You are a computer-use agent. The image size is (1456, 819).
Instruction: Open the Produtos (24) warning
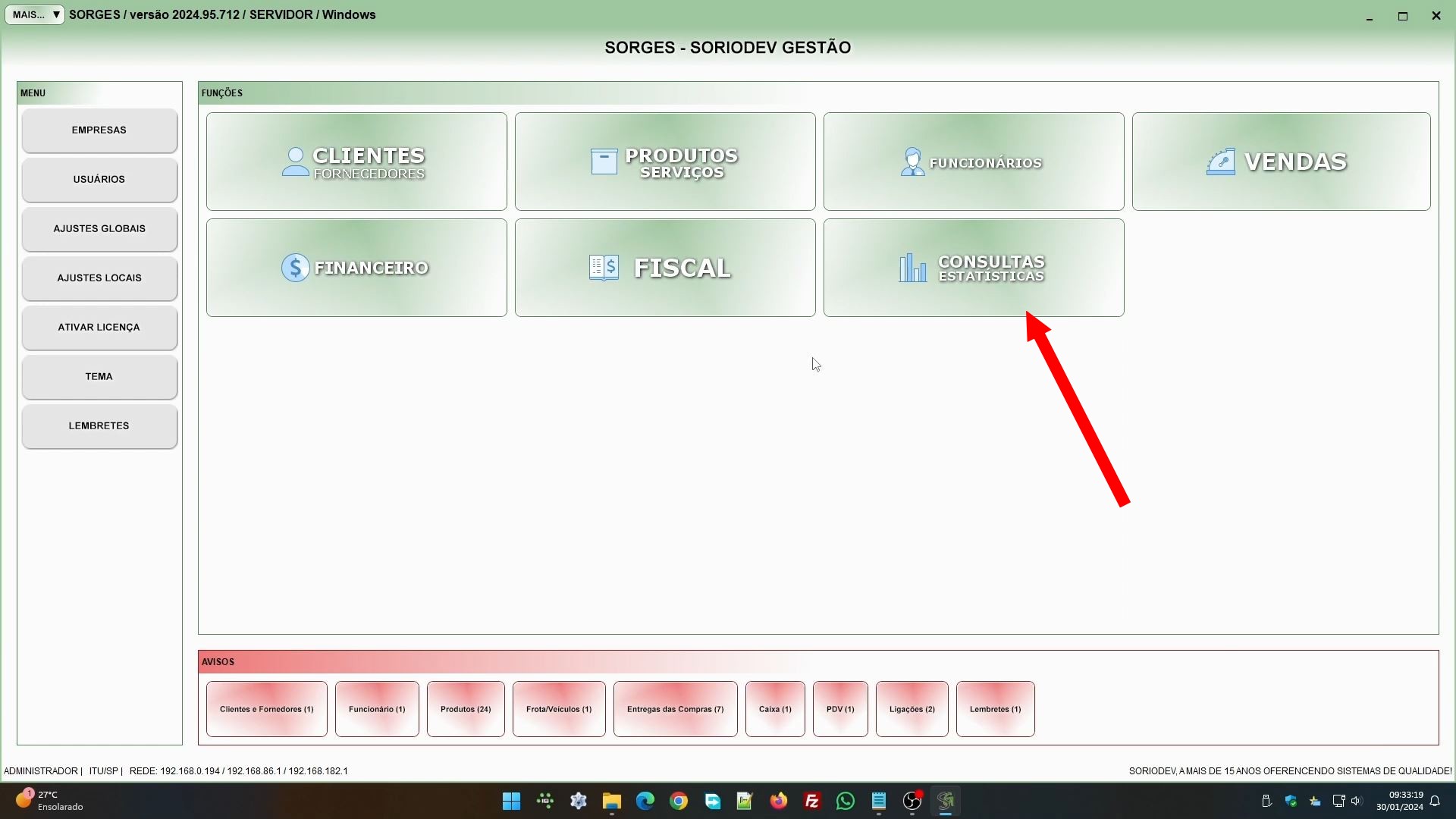pyautogui.click(x=466, y=709)
